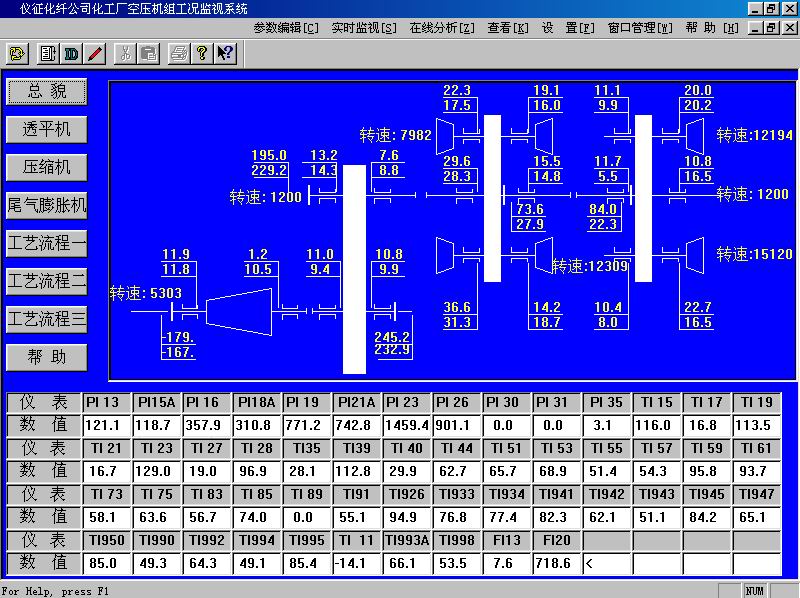Show the 尾气膨胀机 view
The image size is (800, 598).
(x=46, y=205)
